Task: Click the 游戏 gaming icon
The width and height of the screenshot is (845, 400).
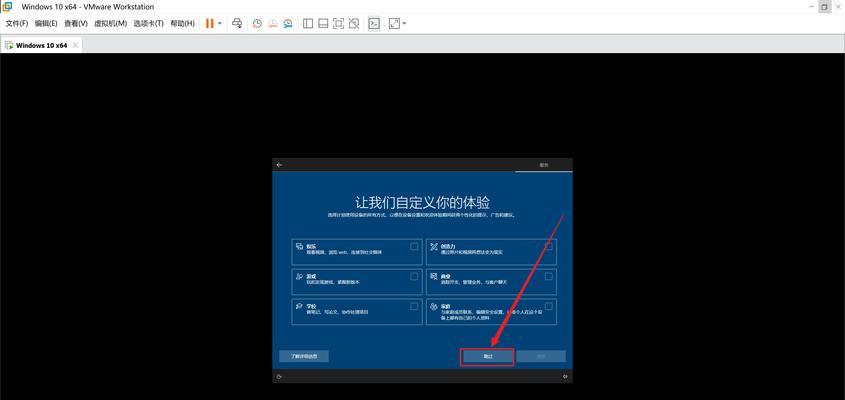Action: coord(299,276)
